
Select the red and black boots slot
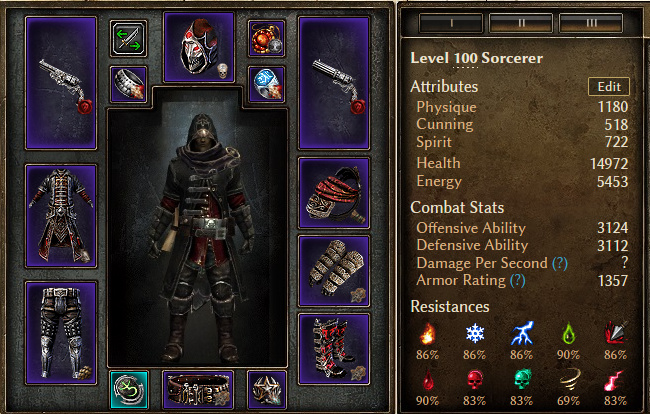(334, 349)
